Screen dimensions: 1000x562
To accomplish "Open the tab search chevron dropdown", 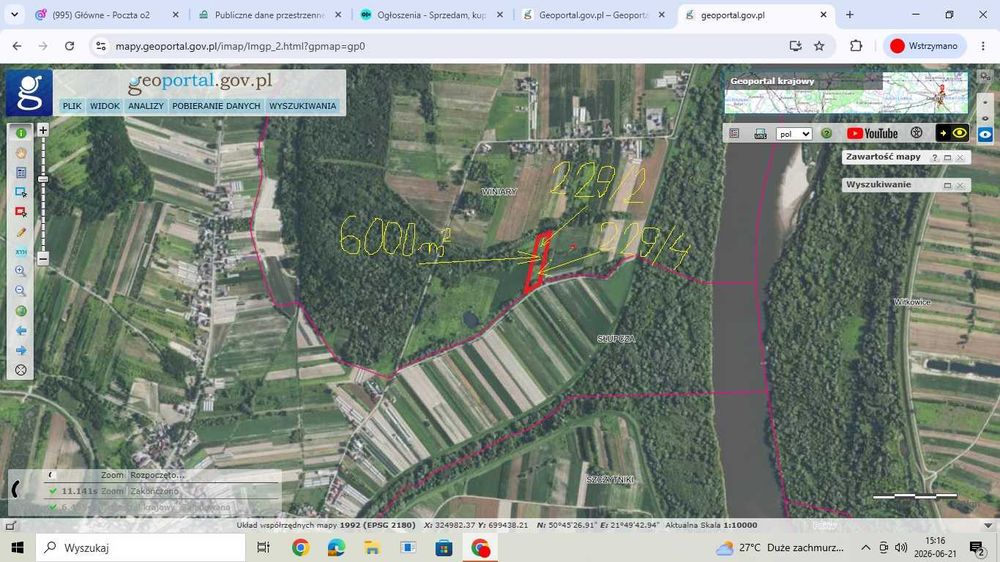I will point(14,15).
